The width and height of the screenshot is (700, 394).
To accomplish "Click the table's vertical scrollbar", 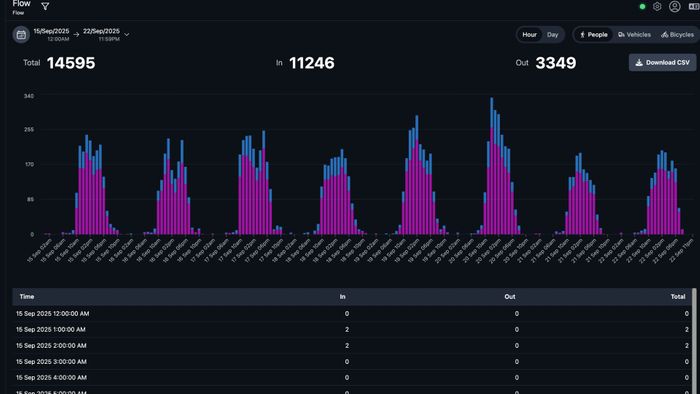I will 695,341.
